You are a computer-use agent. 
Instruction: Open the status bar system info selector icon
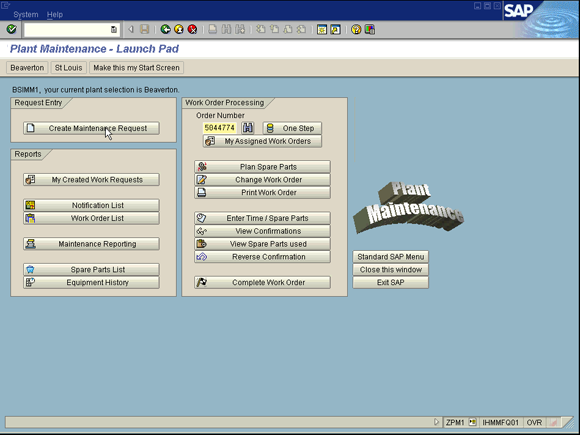click(472, 422)
